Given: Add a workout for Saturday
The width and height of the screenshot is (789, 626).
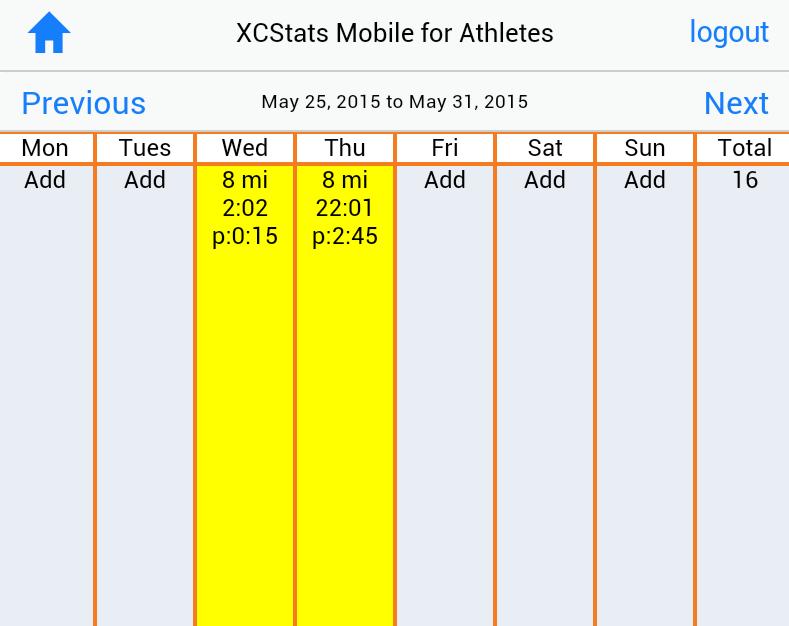Looking at the screenshot, I should coord(545,180).
